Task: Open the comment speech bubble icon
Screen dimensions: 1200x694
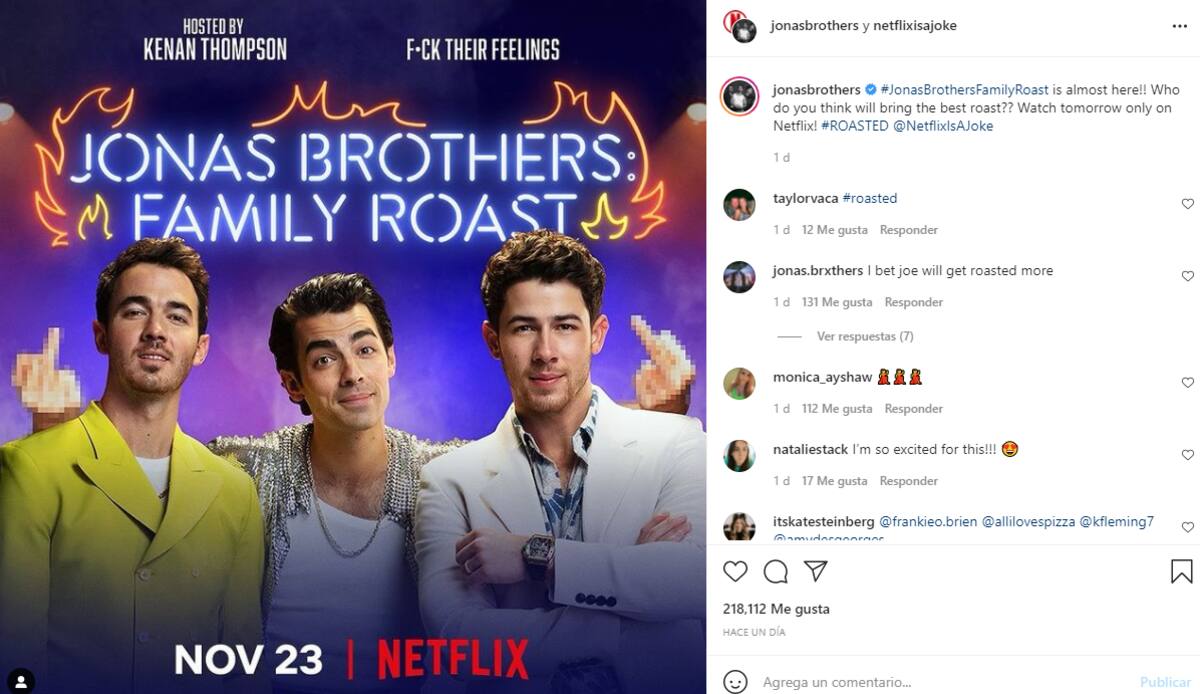Action: point(775,571)
